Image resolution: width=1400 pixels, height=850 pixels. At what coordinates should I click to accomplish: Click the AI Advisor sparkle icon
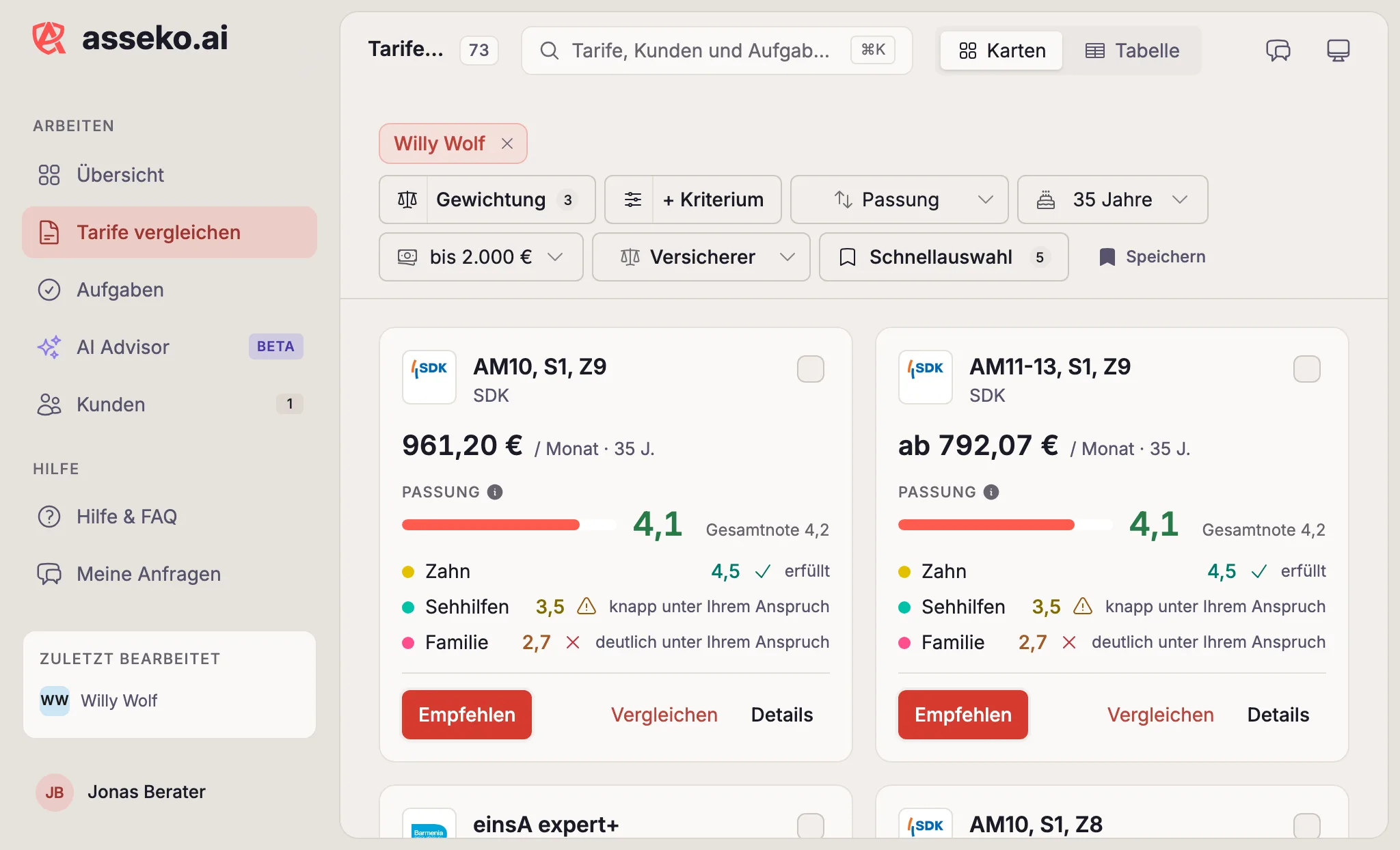point(49,347)
